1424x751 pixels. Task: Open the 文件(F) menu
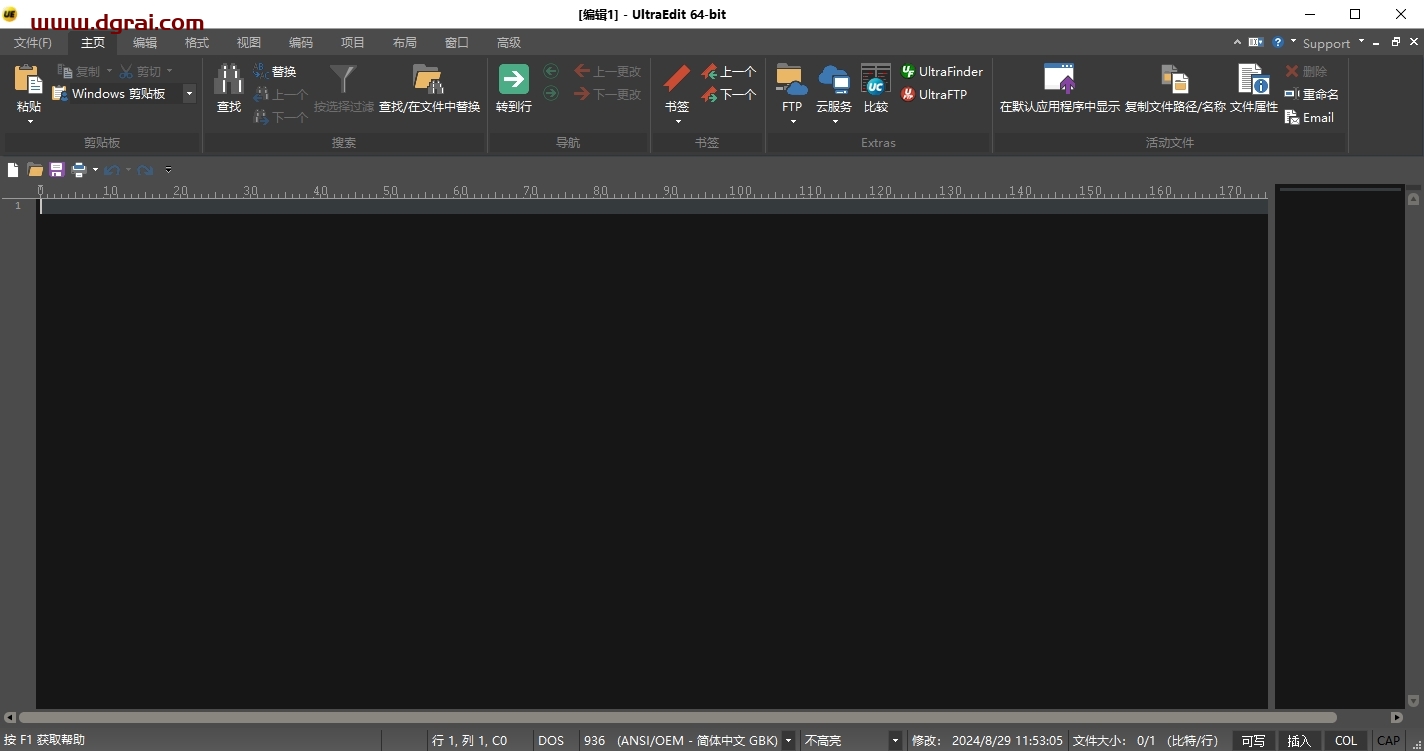[x=33, y=43]
